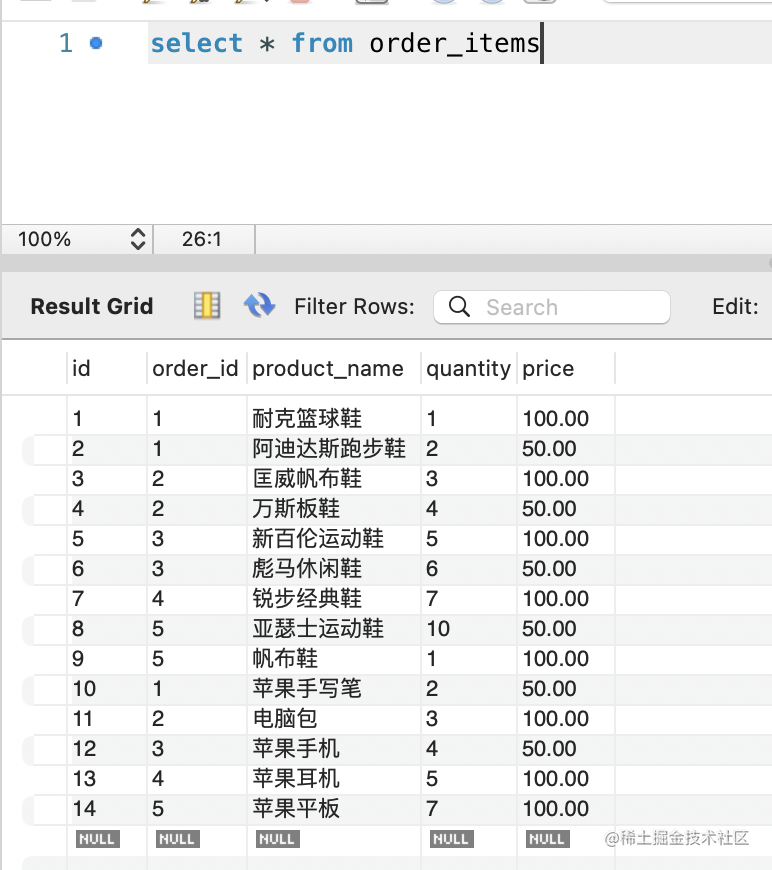
Task: Click the order_id column header
Action: (x=195, y=368)
